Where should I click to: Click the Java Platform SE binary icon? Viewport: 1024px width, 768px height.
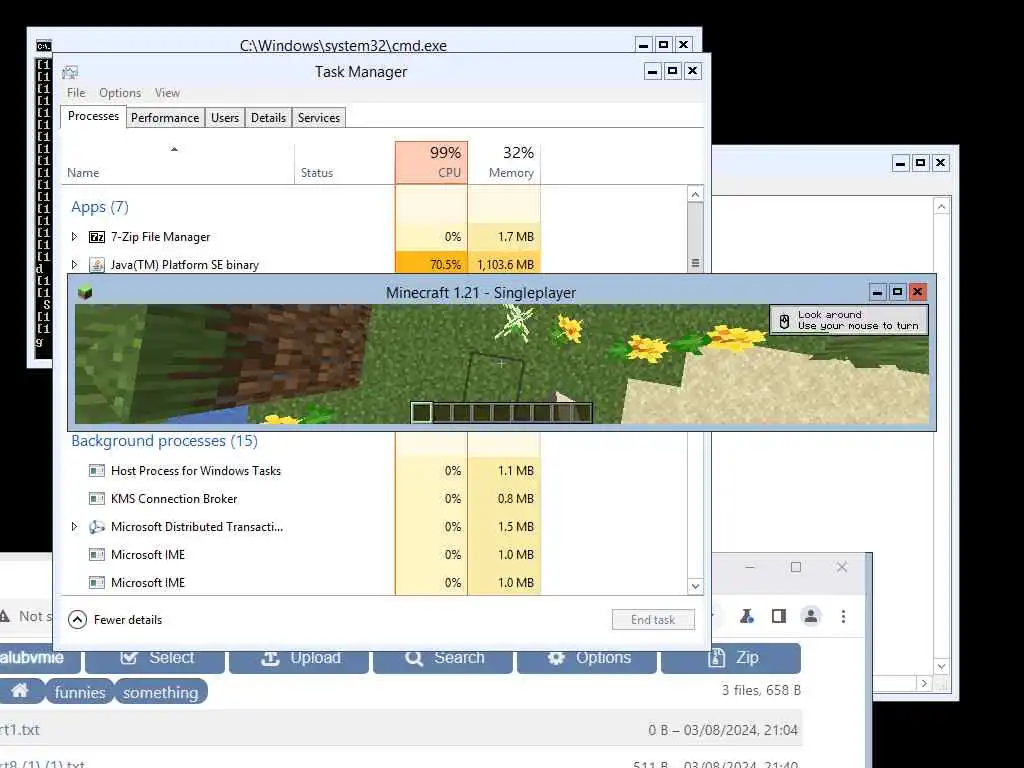97,264
